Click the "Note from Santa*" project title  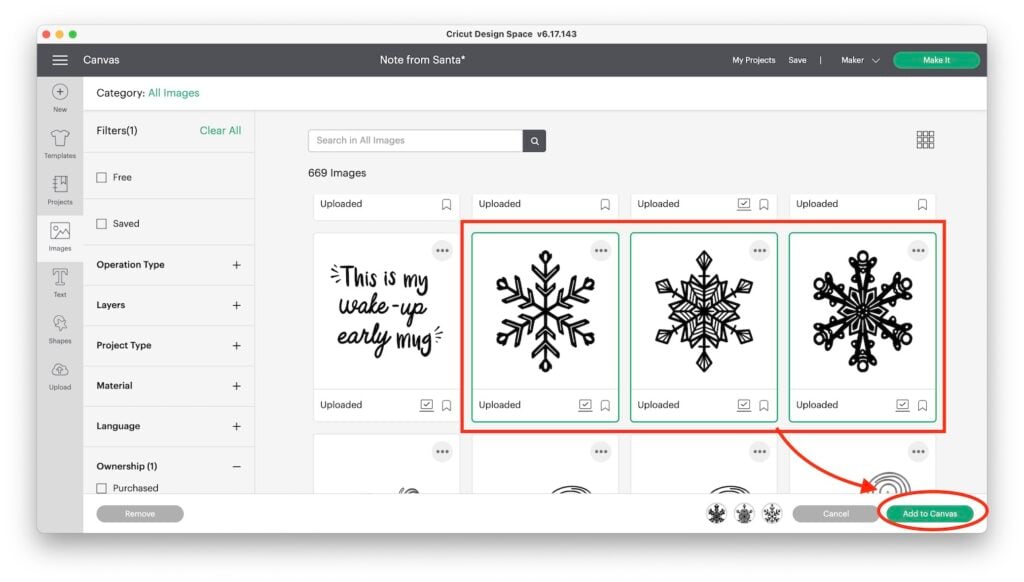[423, 60]
